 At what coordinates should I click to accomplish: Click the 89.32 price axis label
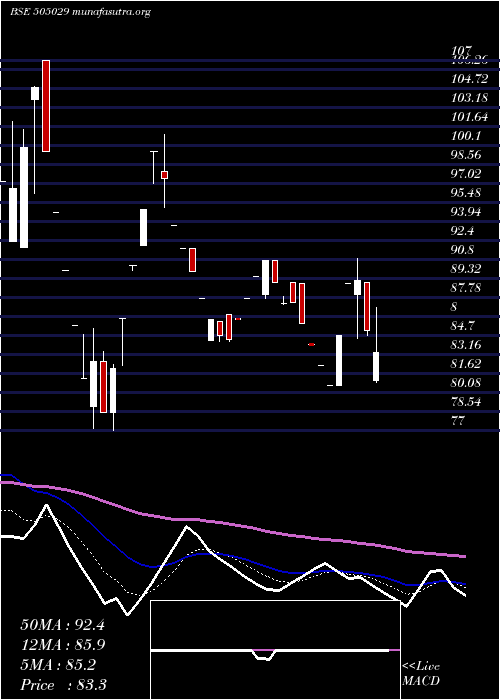pos(467,269)
